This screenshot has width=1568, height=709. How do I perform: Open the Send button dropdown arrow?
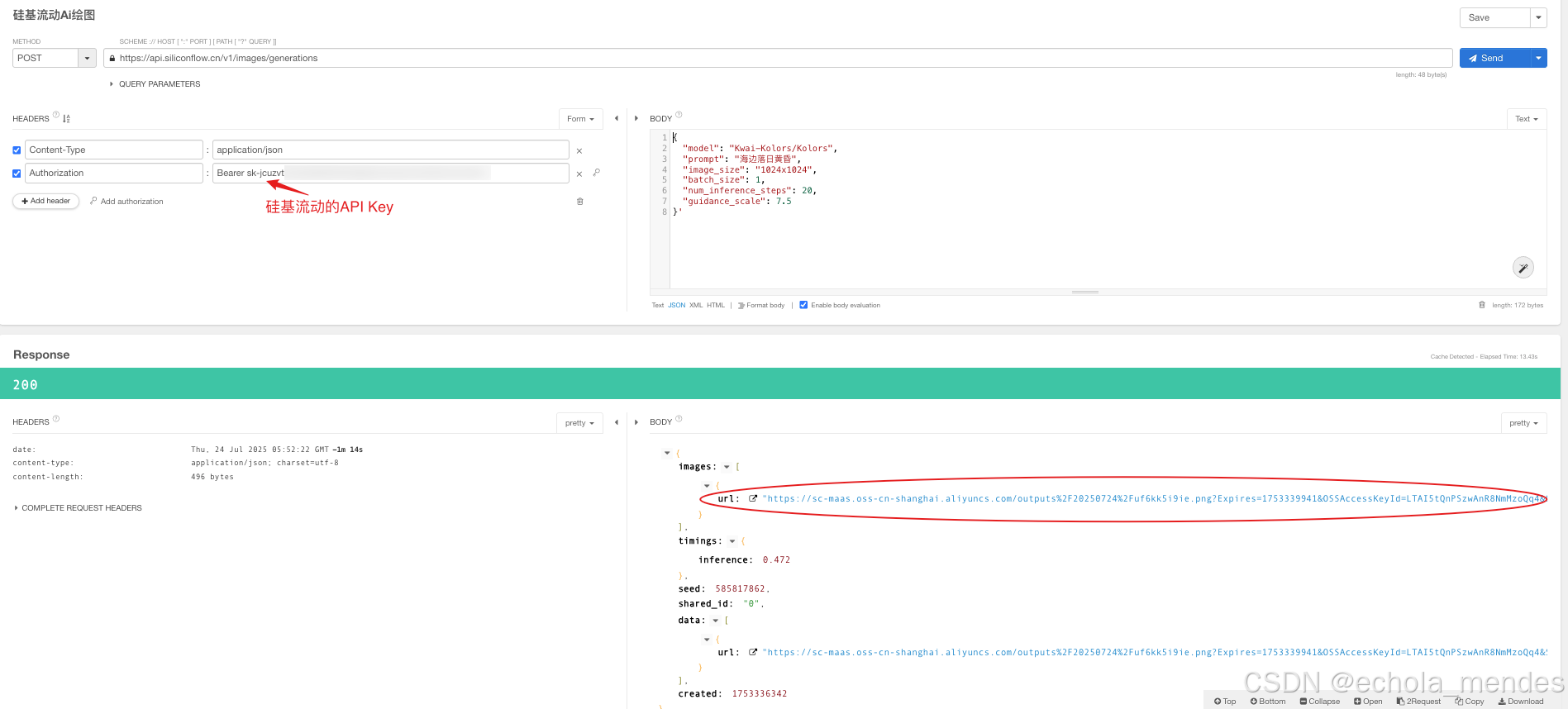1538,58
